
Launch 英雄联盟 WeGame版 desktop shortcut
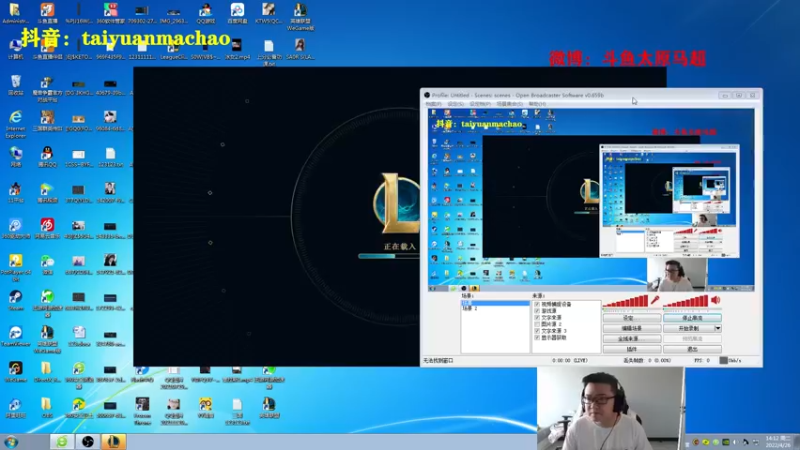click(300, 16)
